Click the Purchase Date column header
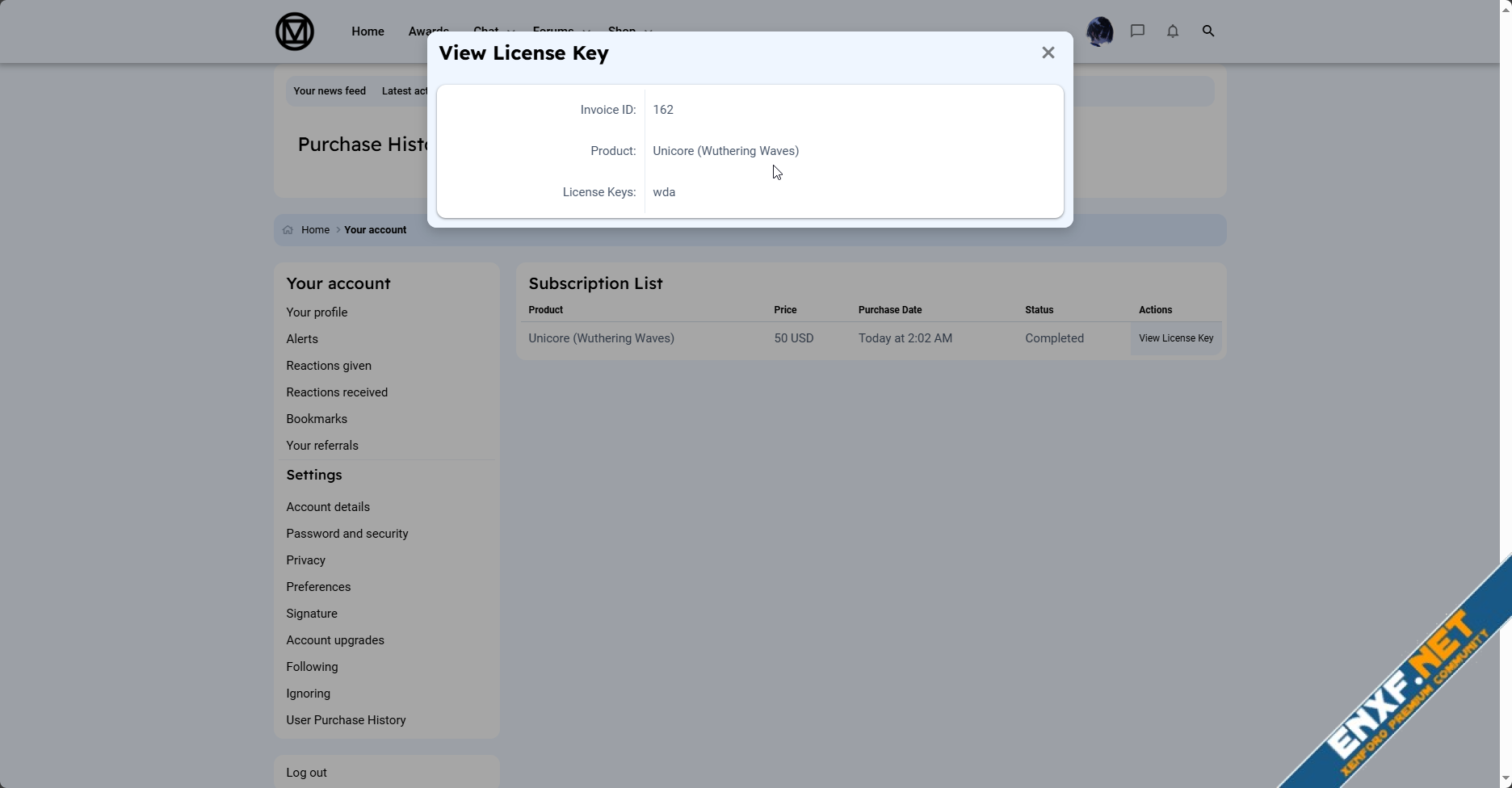 click(x=890, y=310)
